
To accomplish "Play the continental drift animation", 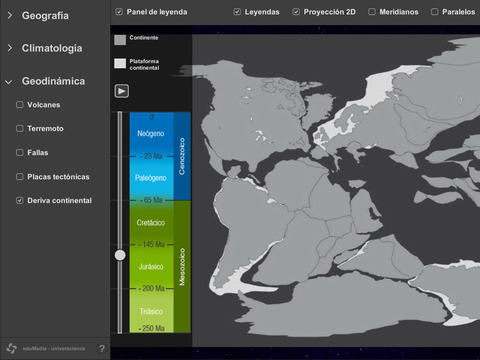I will (x=122, y=91).
